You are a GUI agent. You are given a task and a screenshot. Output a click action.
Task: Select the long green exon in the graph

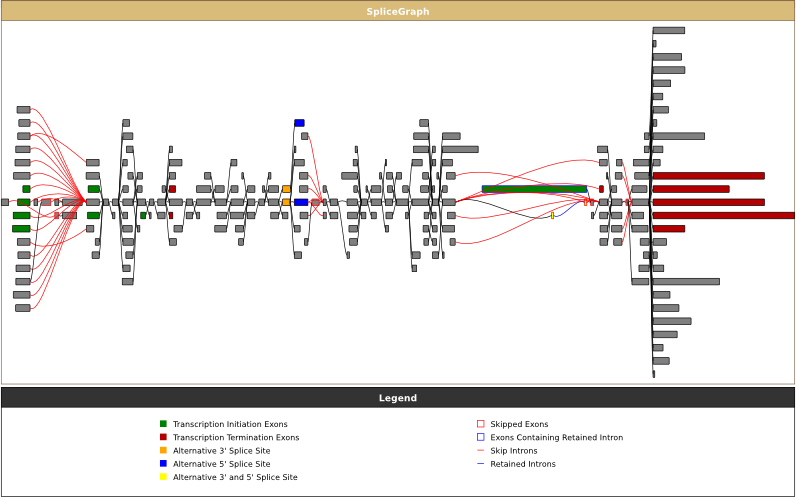coord(534,189)
